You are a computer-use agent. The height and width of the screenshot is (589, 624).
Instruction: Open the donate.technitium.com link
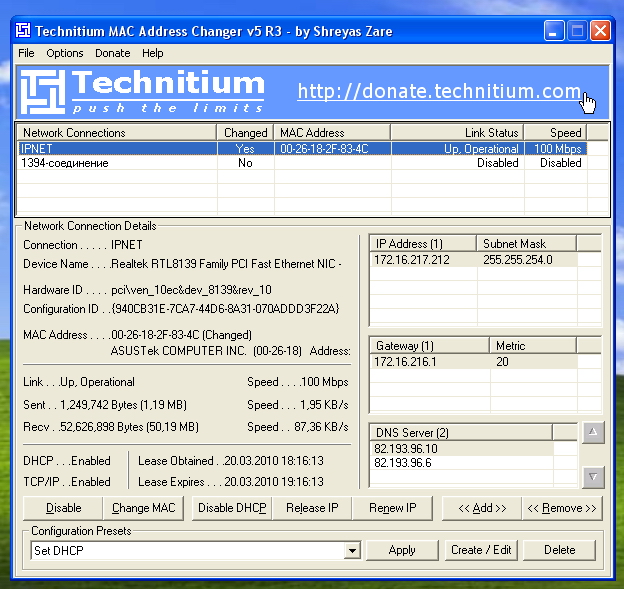click(439, 92)
